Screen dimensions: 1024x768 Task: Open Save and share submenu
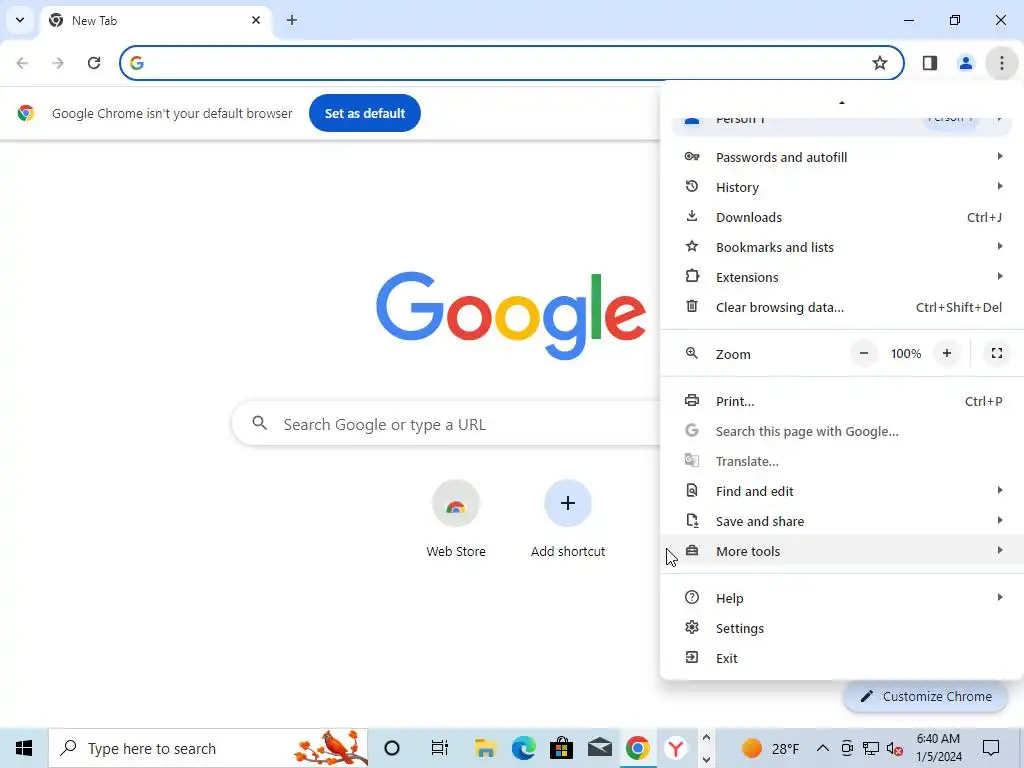click(x=842, y=522)
